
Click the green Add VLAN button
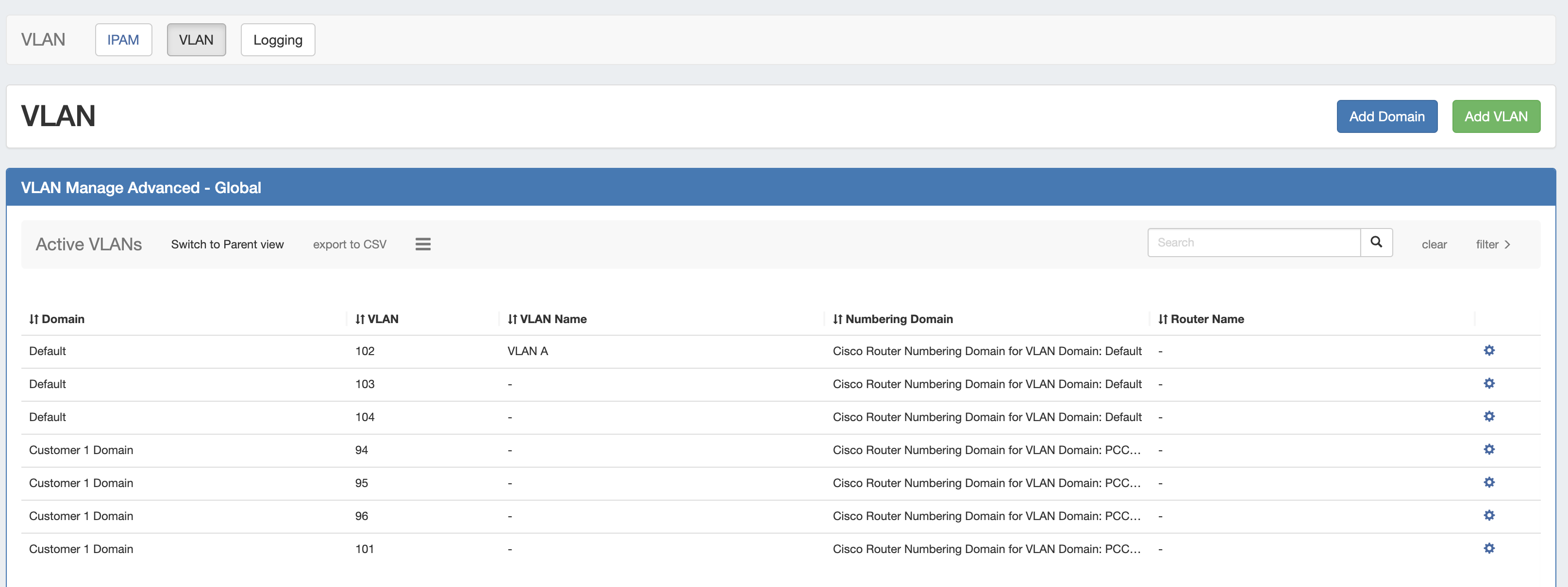1496,116
